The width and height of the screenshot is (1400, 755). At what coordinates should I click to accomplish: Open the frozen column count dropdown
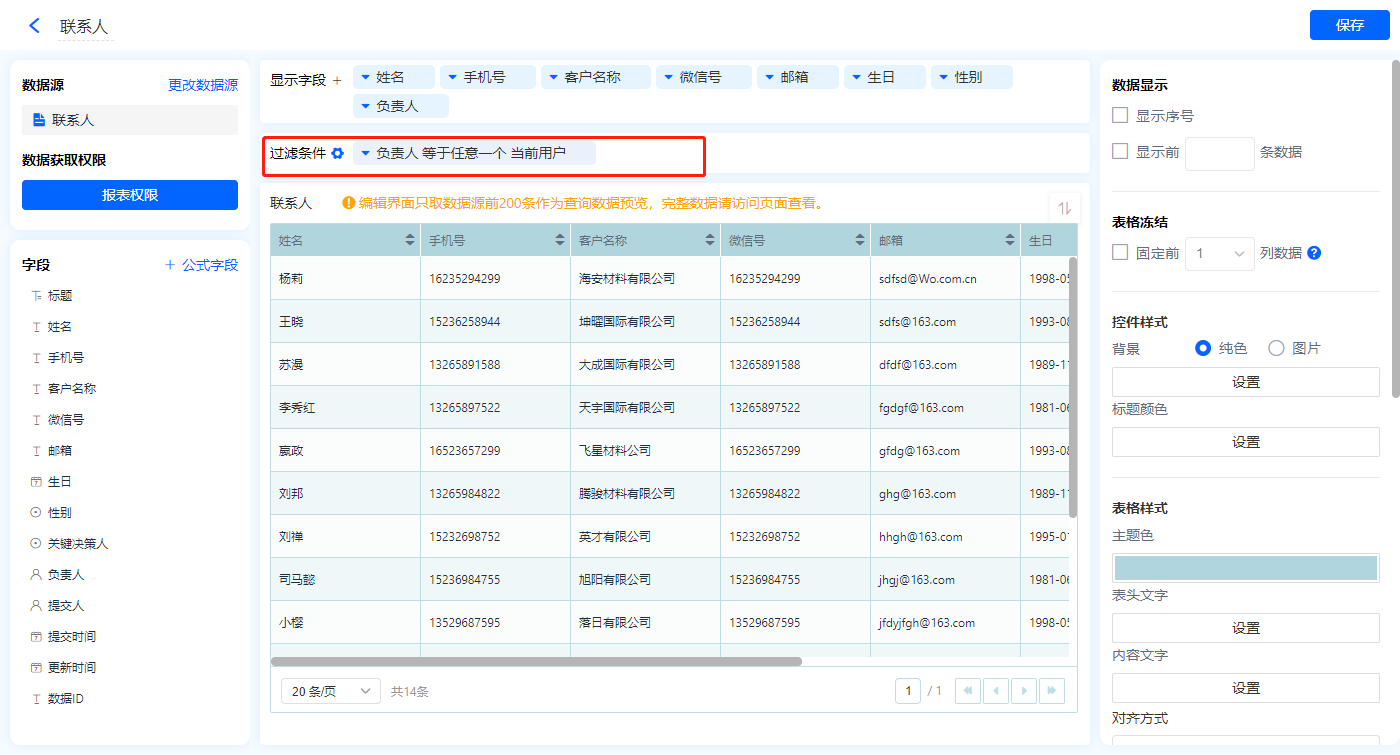(1220, 254)
